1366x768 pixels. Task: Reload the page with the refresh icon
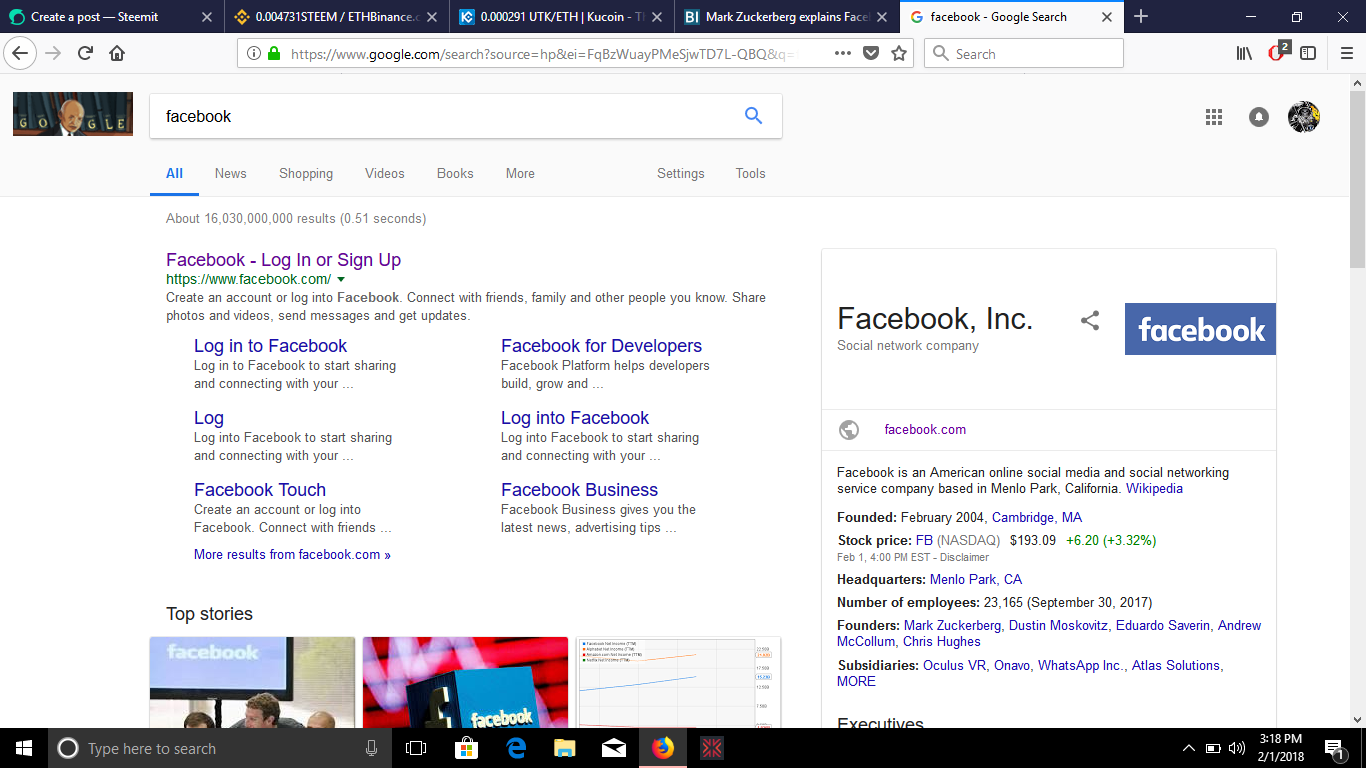point(85,53)
